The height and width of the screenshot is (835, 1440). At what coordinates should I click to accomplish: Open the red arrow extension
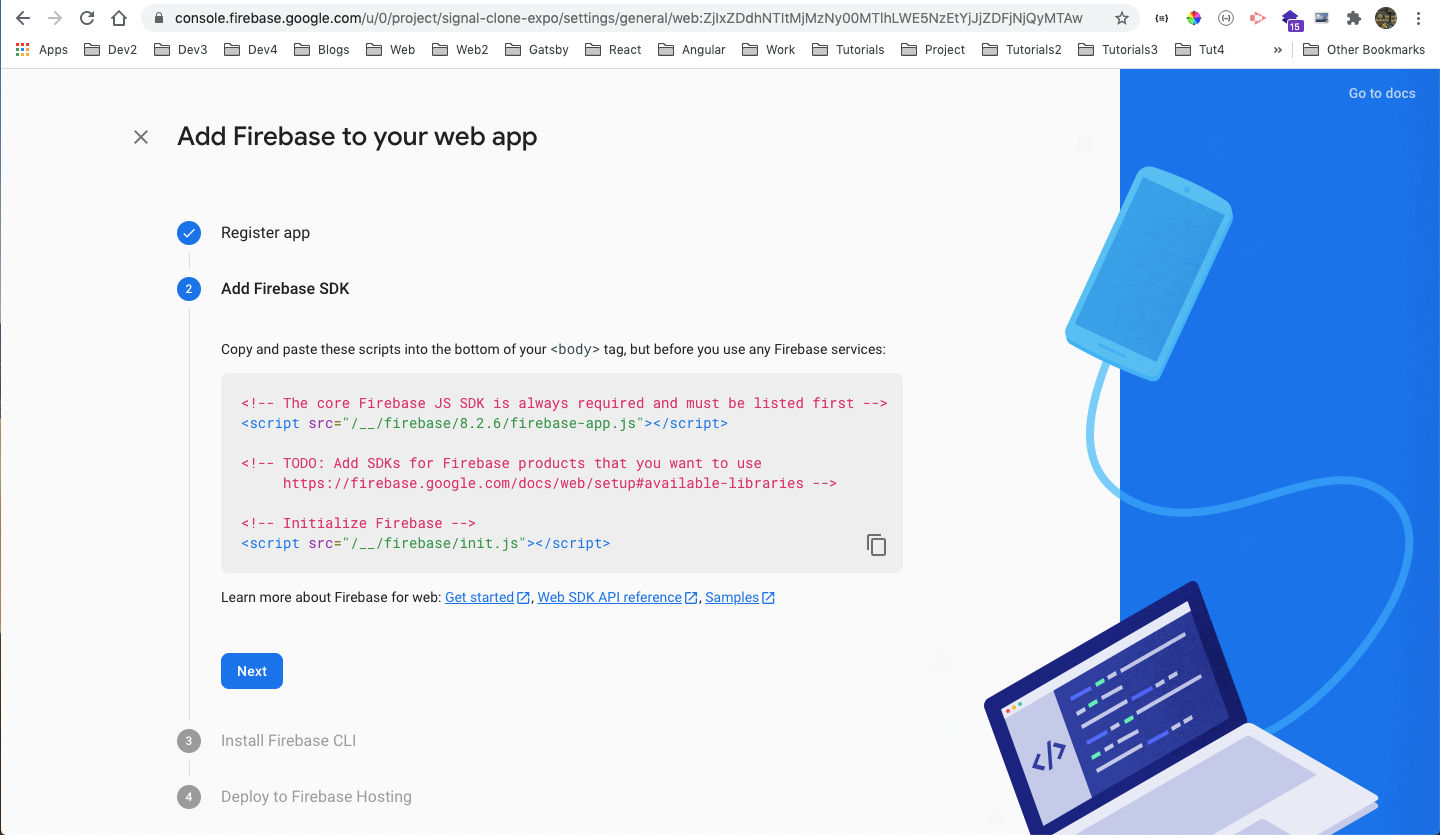1258,18
